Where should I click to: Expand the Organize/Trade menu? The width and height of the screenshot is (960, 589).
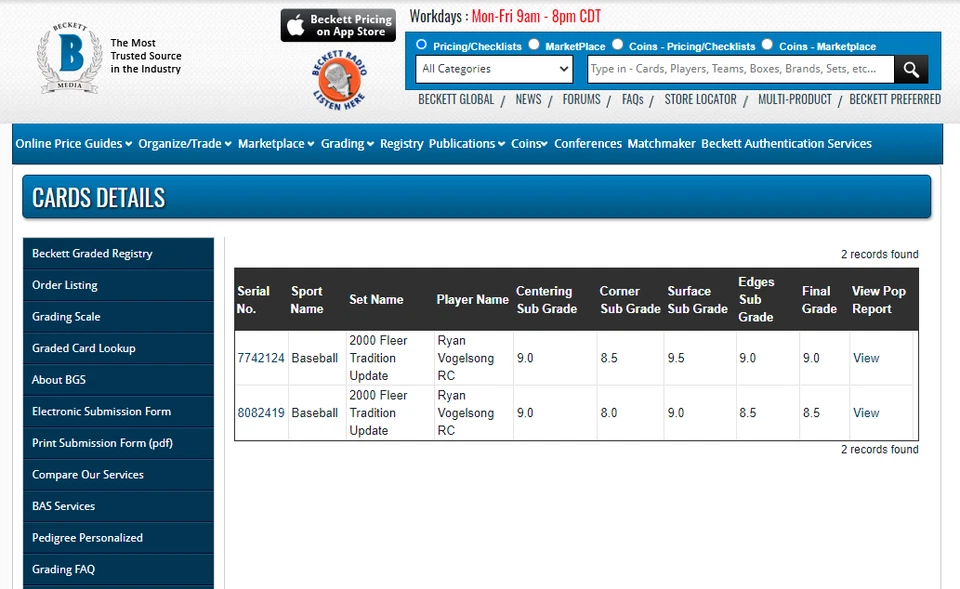185,144
